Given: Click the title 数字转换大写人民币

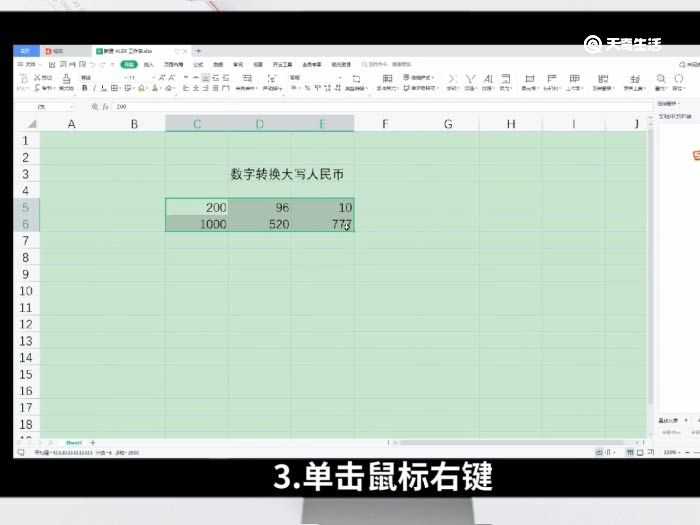Looking at the screenshot, I should pyautogui.click(x=287, y=174).
